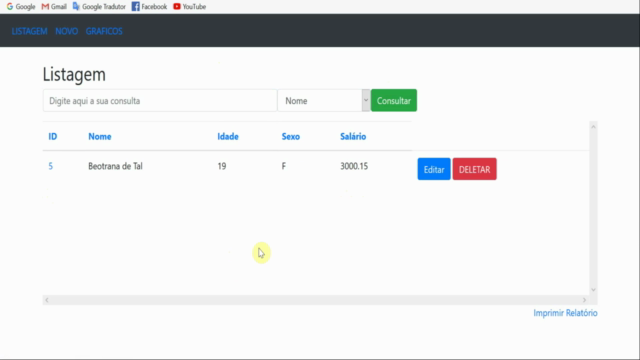Screen dimensions: 640x360
Task: Open the NOVO menu item
Action: (x=67, y=31)
